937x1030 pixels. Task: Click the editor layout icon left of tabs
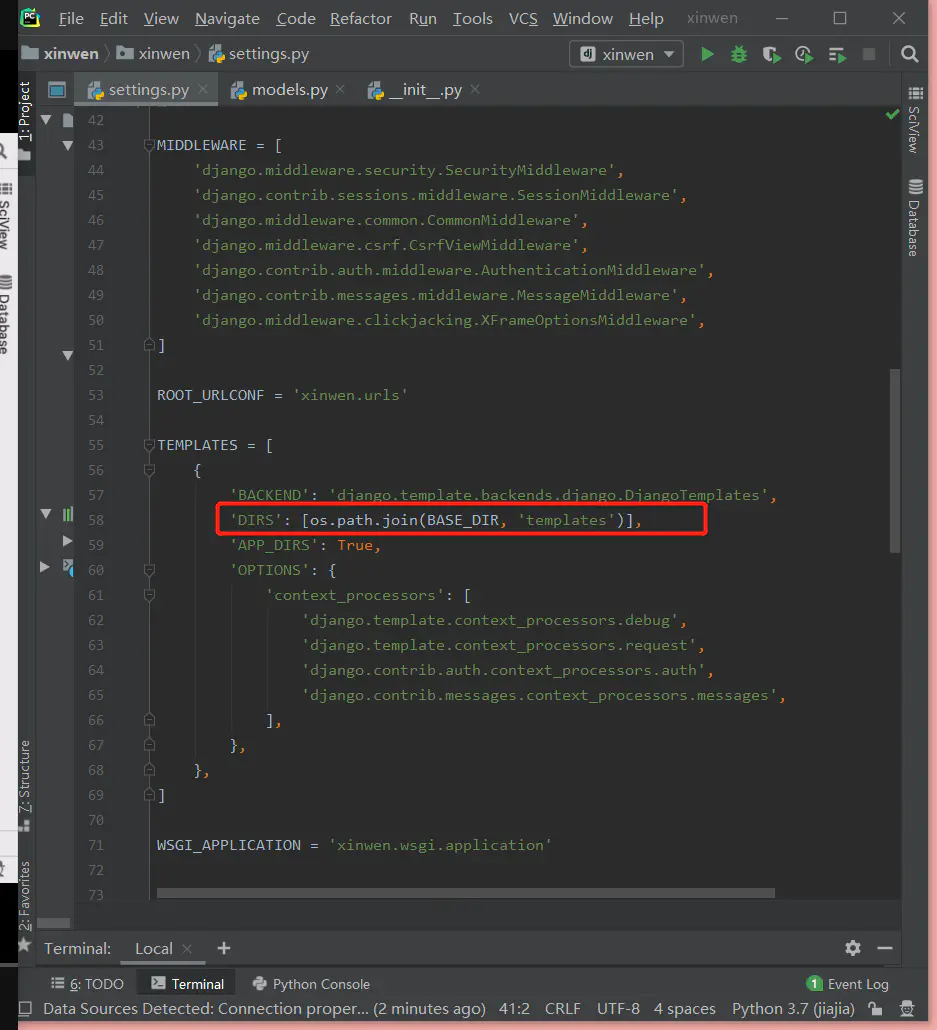coord(57,90)
